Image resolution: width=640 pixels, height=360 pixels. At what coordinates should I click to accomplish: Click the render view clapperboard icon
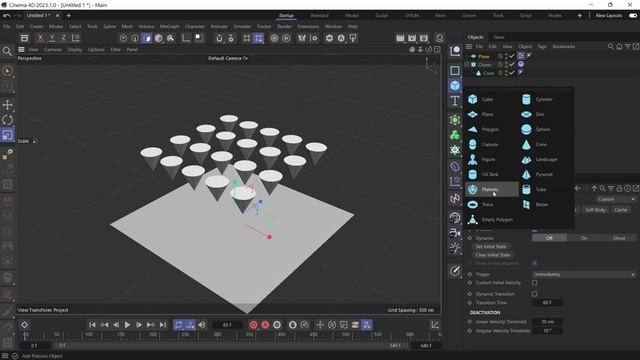400,38
